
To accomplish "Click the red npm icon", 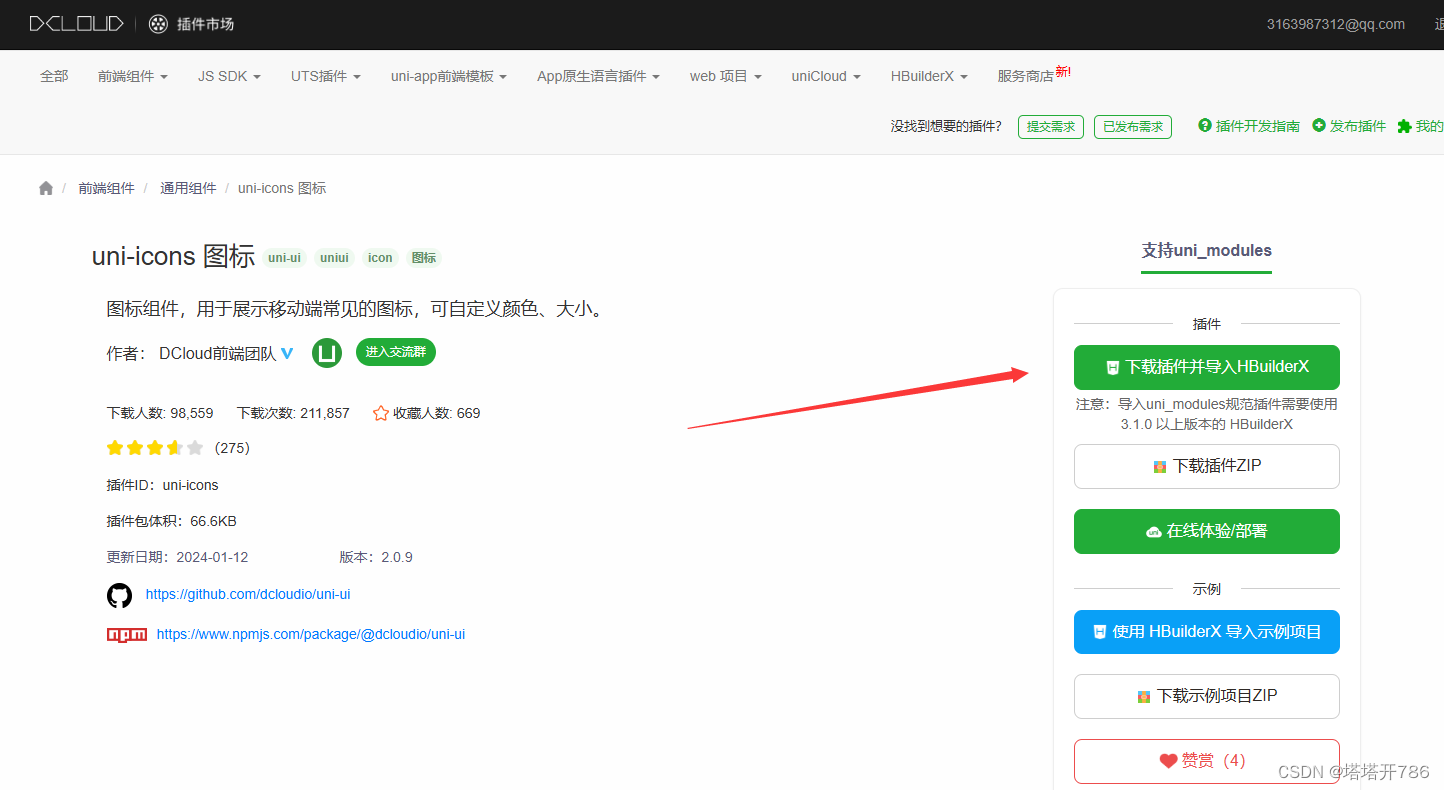I will pyautogui.click(x=126, y=633).
